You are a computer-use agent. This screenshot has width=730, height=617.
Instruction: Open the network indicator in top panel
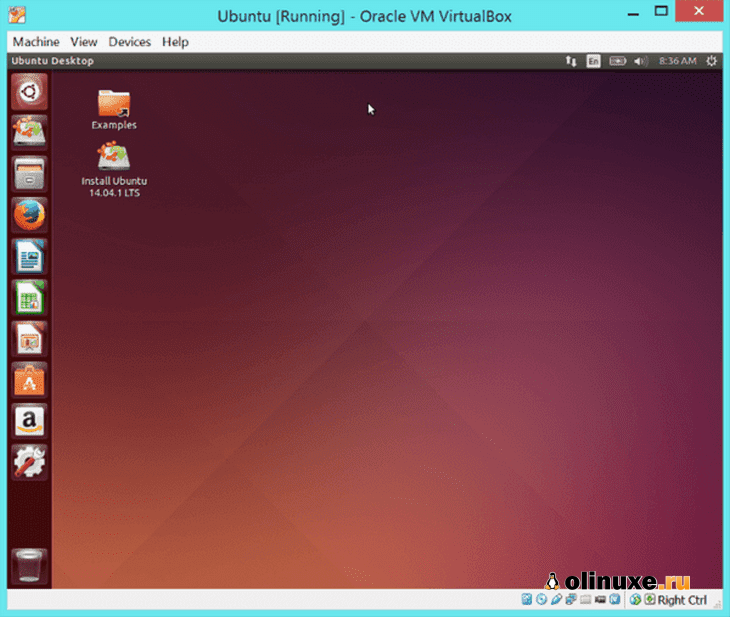tap(571, 61)
